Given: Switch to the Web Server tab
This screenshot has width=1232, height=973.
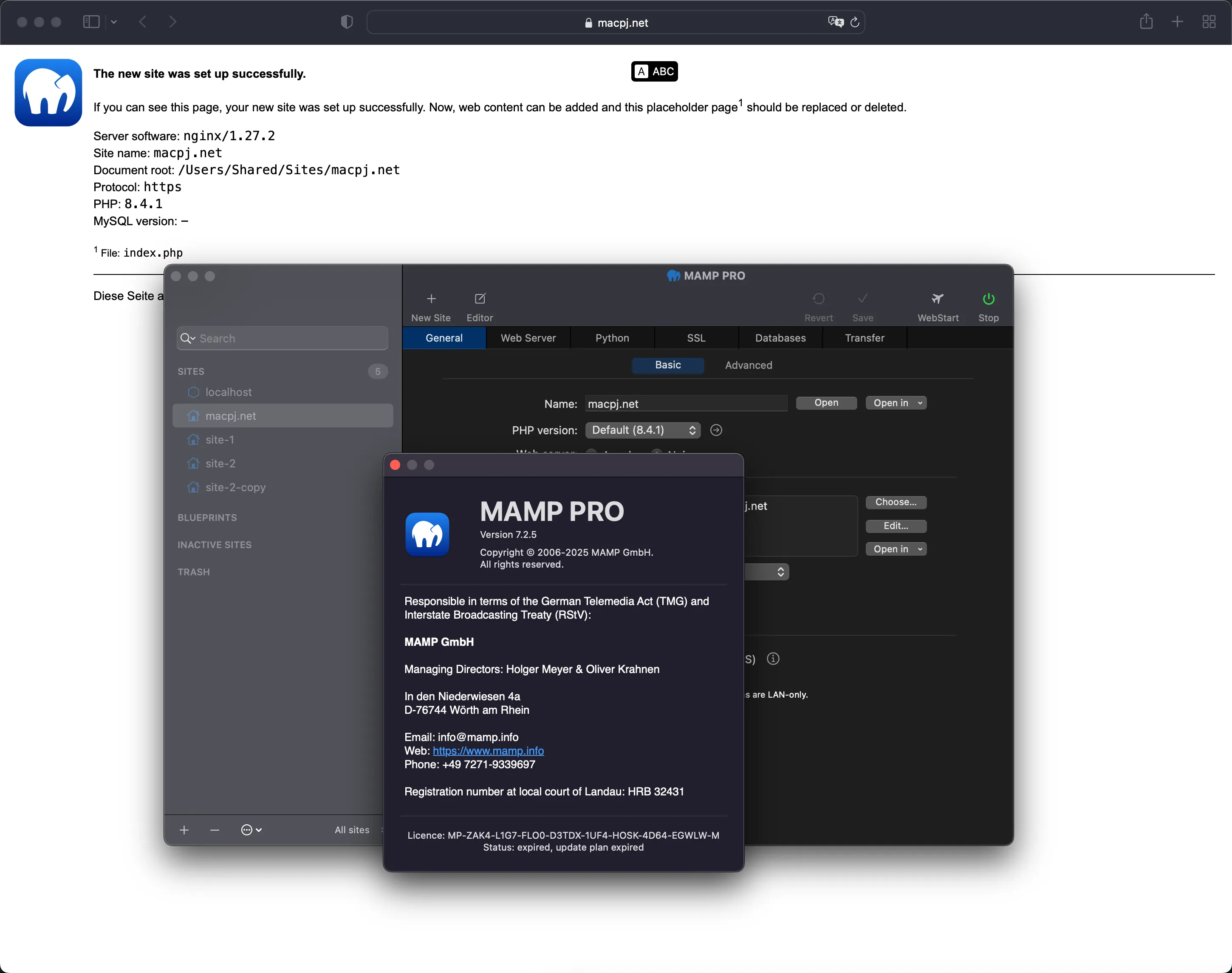Looking at the screenshot, I should click(x=528, y=338).
